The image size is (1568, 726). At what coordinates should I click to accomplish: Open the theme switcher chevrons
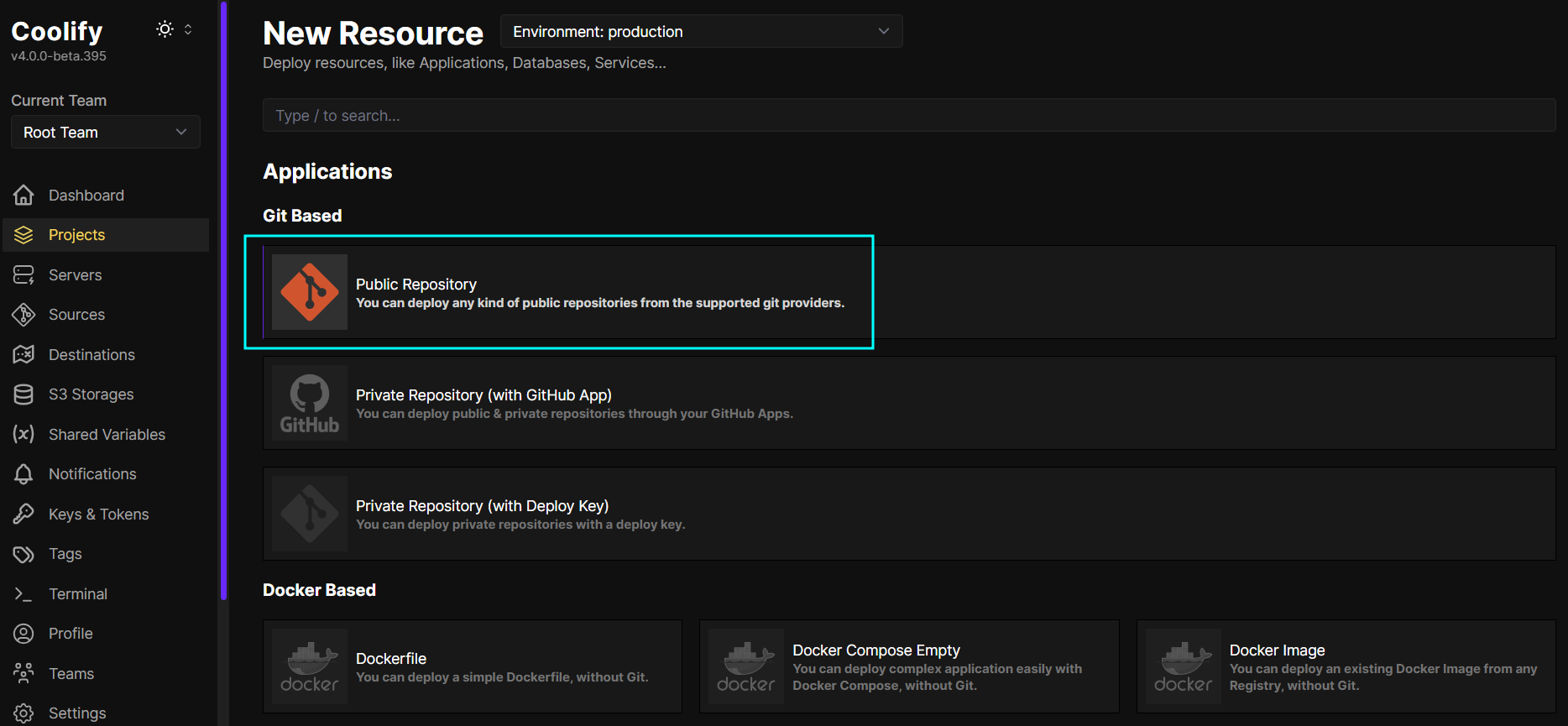(188, 29)
